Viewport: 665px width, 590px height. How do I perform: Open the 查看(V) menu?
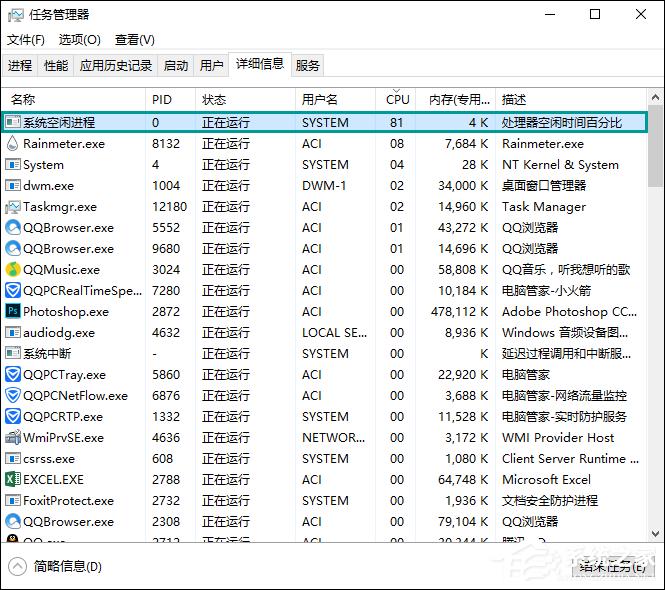(x=135, y=40)
